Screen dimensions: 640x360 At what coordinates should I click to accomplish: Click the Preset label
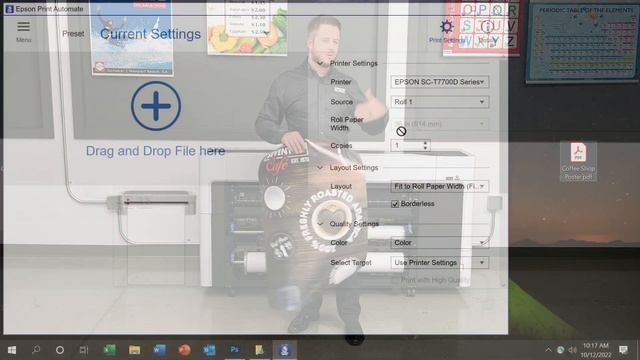(x=73, y=34)
